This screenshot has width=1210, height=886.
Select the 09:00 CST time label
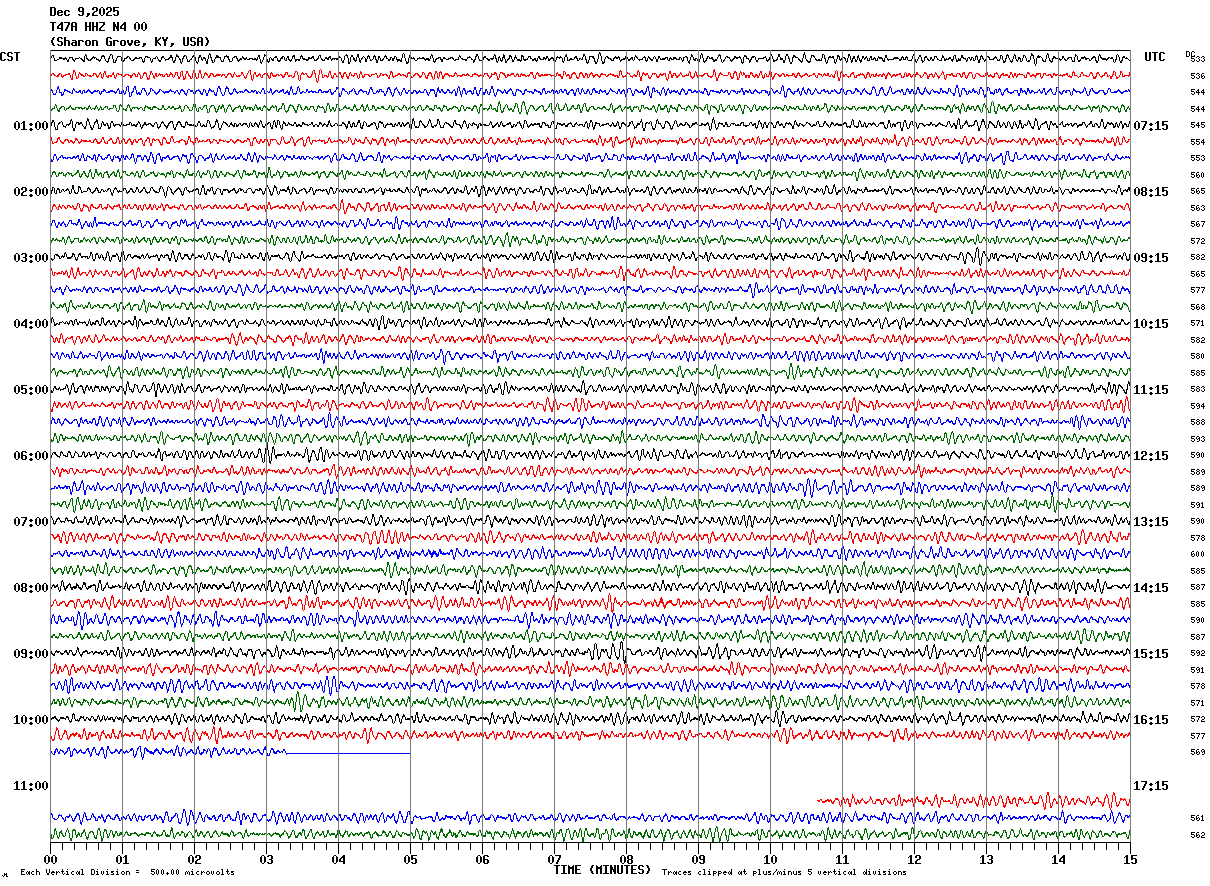[31, 654]
